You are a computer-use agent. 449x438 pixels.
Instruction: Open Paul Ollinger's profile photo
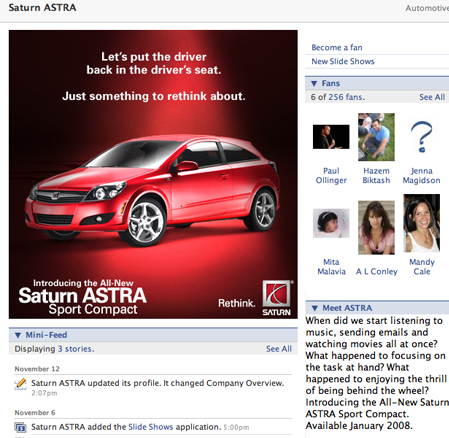pos(331,137)
